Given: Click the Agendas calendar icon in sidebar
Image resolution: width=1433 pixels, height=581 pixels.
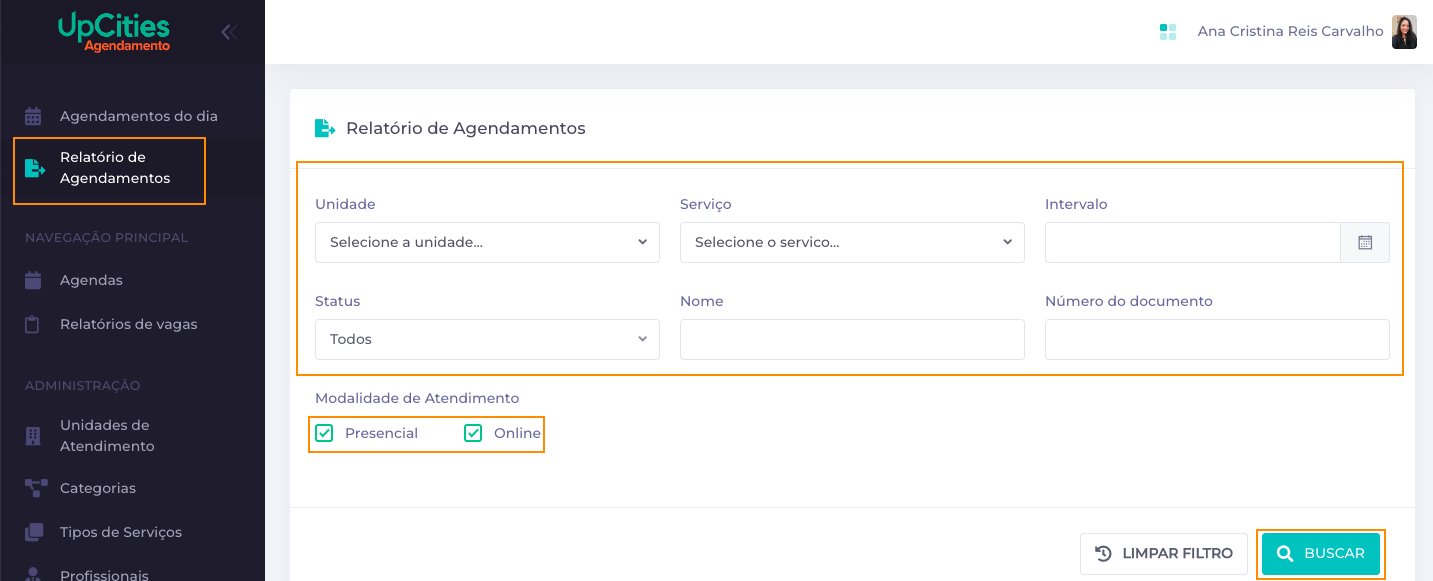Looking at the screenshot, I should tap(33, 280).
